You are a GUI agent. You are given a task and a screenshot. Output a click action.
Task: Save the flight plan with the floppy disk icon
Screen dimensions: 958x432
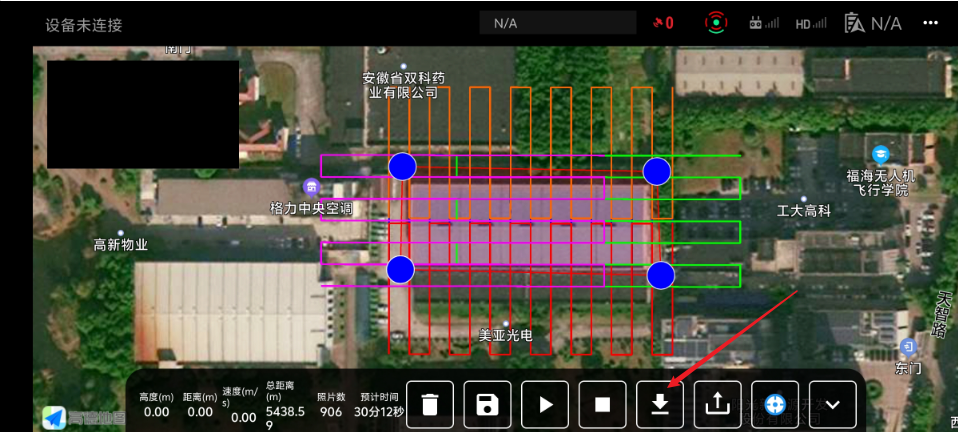click(x=488, y=404)
